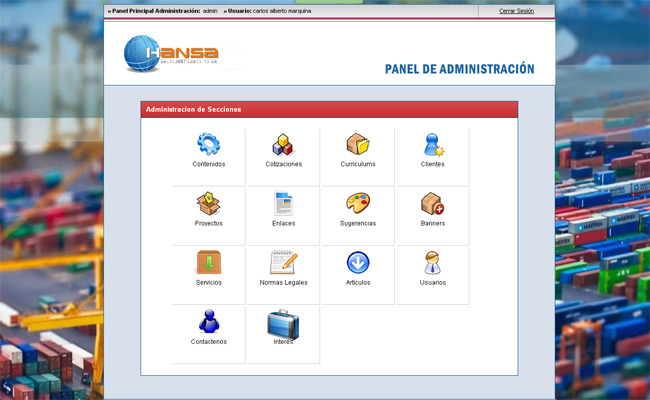Click the Interes briefcase icon
Image resolution: width=650 pixels, height=400 pixels.
tap(283, 322)
